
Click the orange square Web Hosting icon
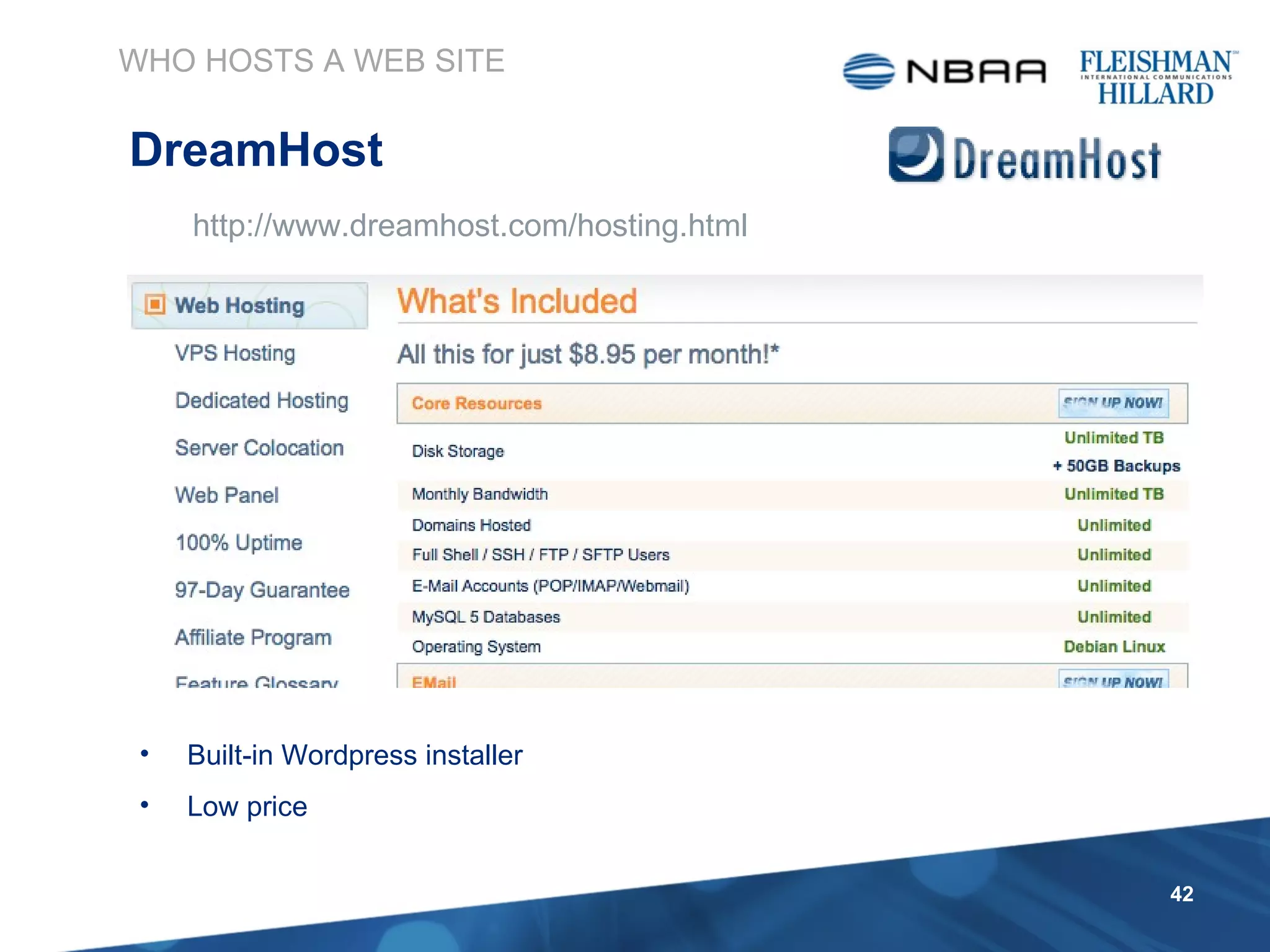155,304
